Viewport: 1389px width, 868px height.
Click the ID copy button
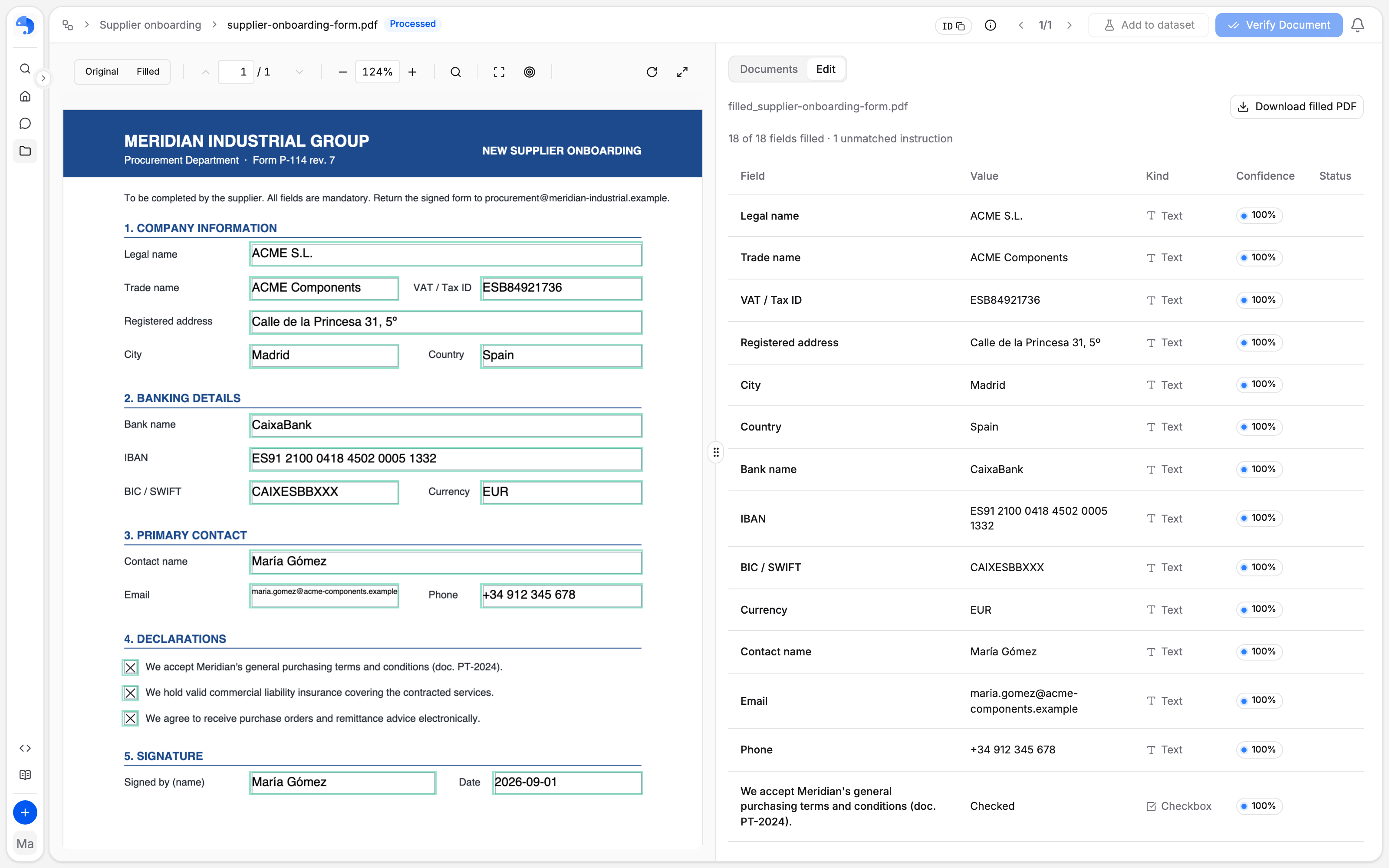coord(953,26)
